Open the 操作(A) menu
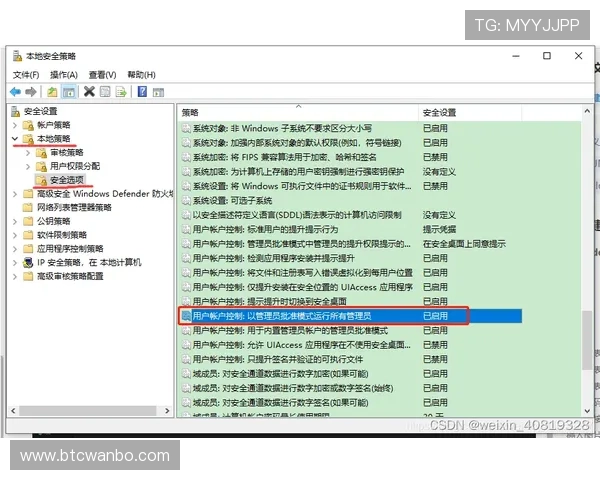This screenshot has width=600, height=480. pos(64,75)
